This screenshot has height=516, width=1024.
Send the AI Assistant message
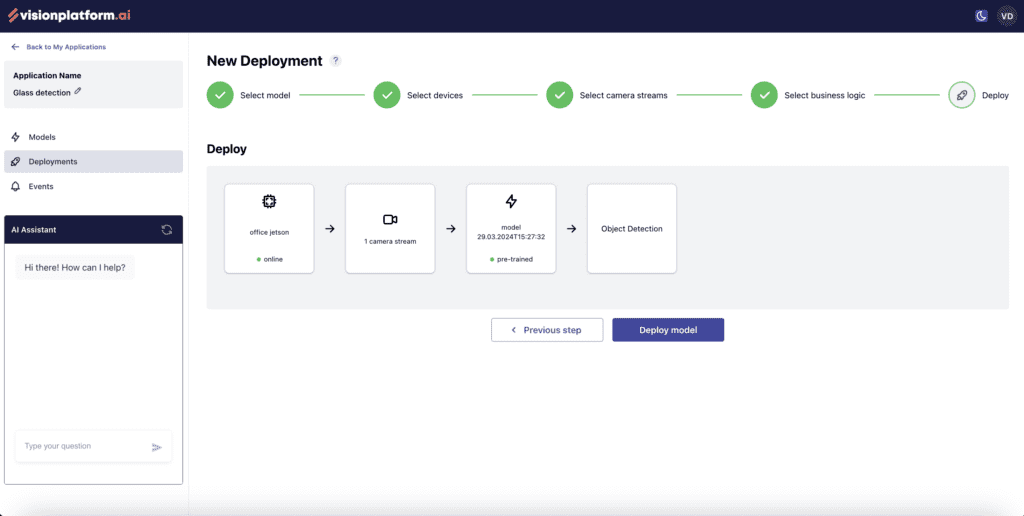pyautogui.click(x=157, y=447)
